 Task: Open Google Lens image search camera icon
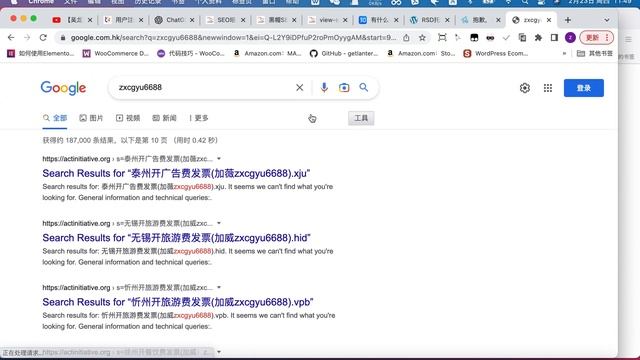point(344,87)
